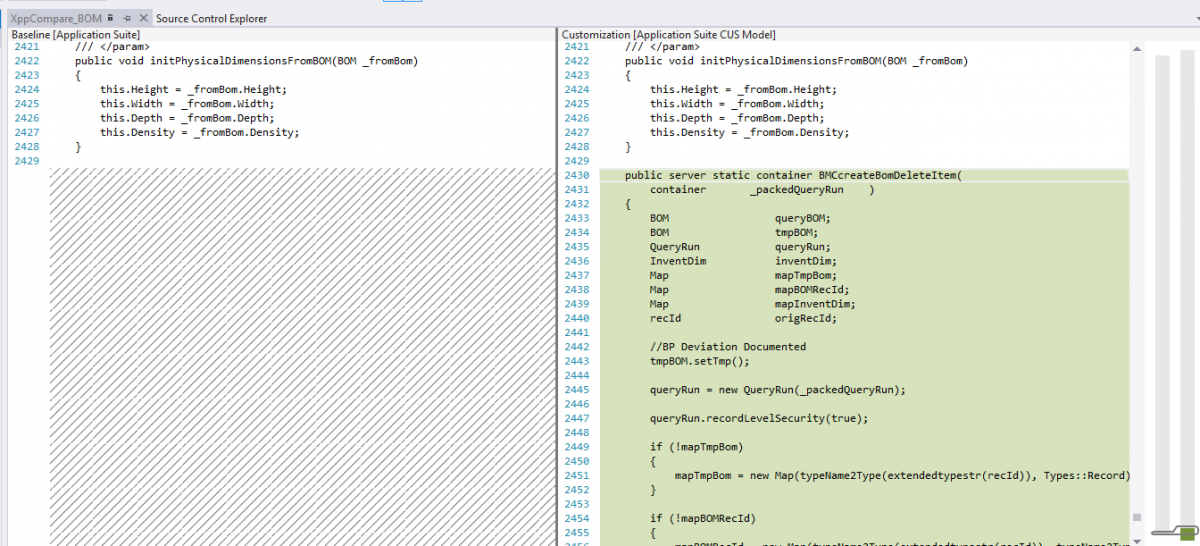This screenshot has height=546, width=1200.
Task: Click the BP Deviation Documented comment
Action: (727, 347)
